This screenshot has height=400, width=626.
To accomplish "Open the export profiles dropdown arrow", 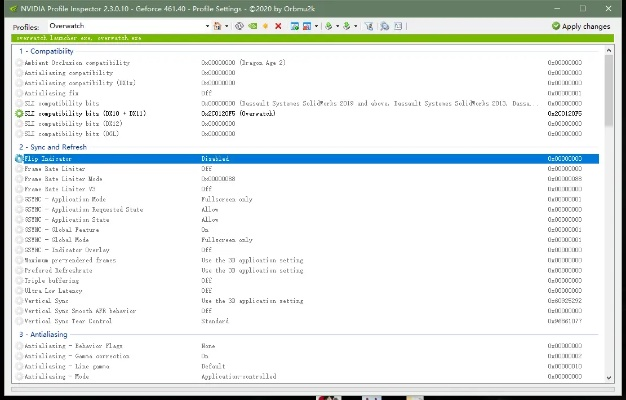I will pyautogui.click(x=337, y=26).
